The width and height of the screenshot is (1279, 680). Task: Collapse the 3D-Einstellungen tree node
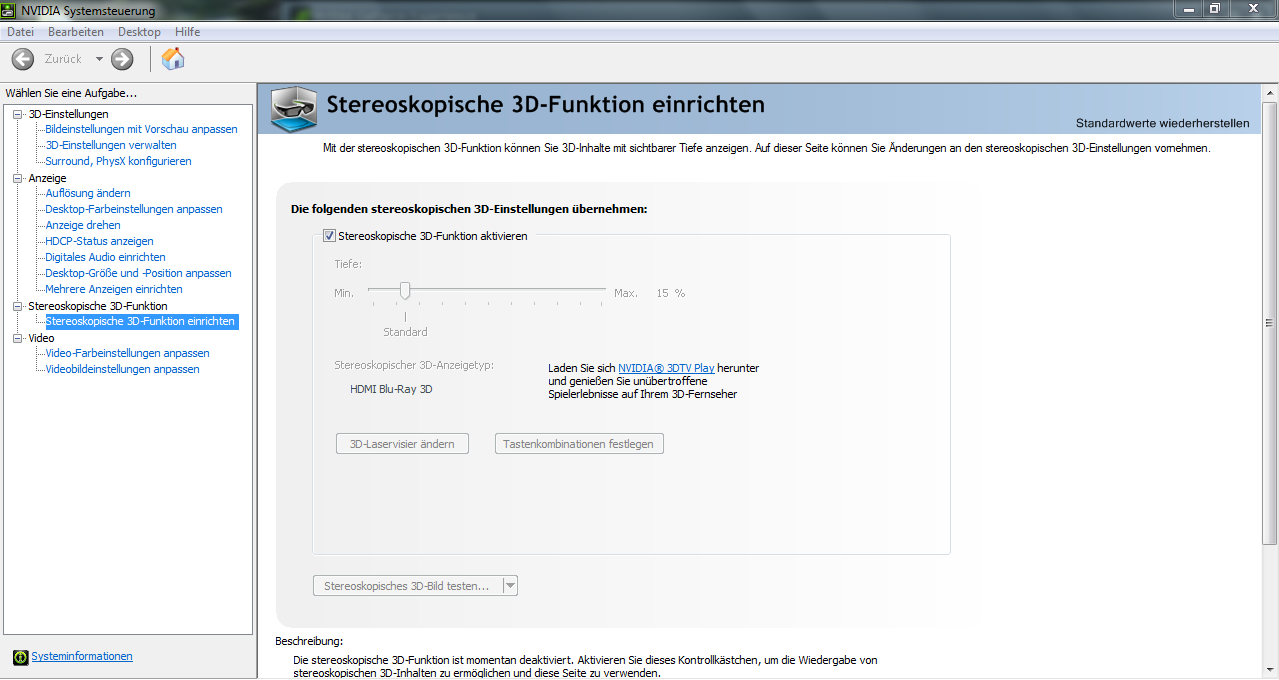(x=17, y=114)
